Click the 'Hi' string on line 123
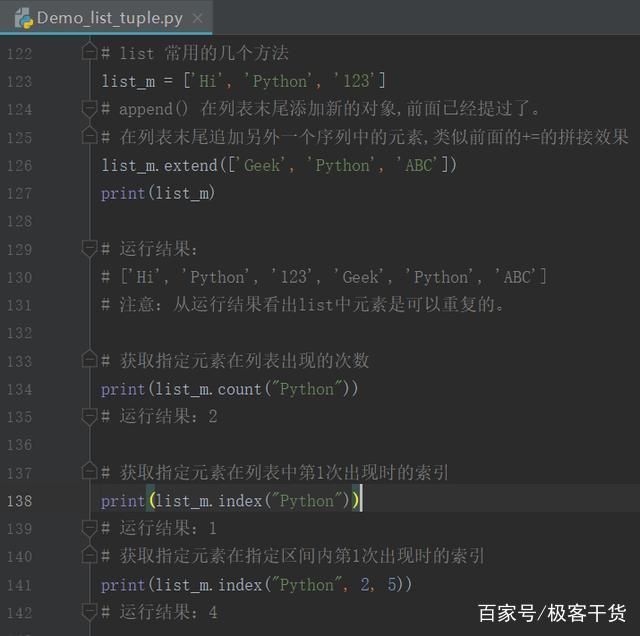The image size is (640, 636). click(209, 81)
